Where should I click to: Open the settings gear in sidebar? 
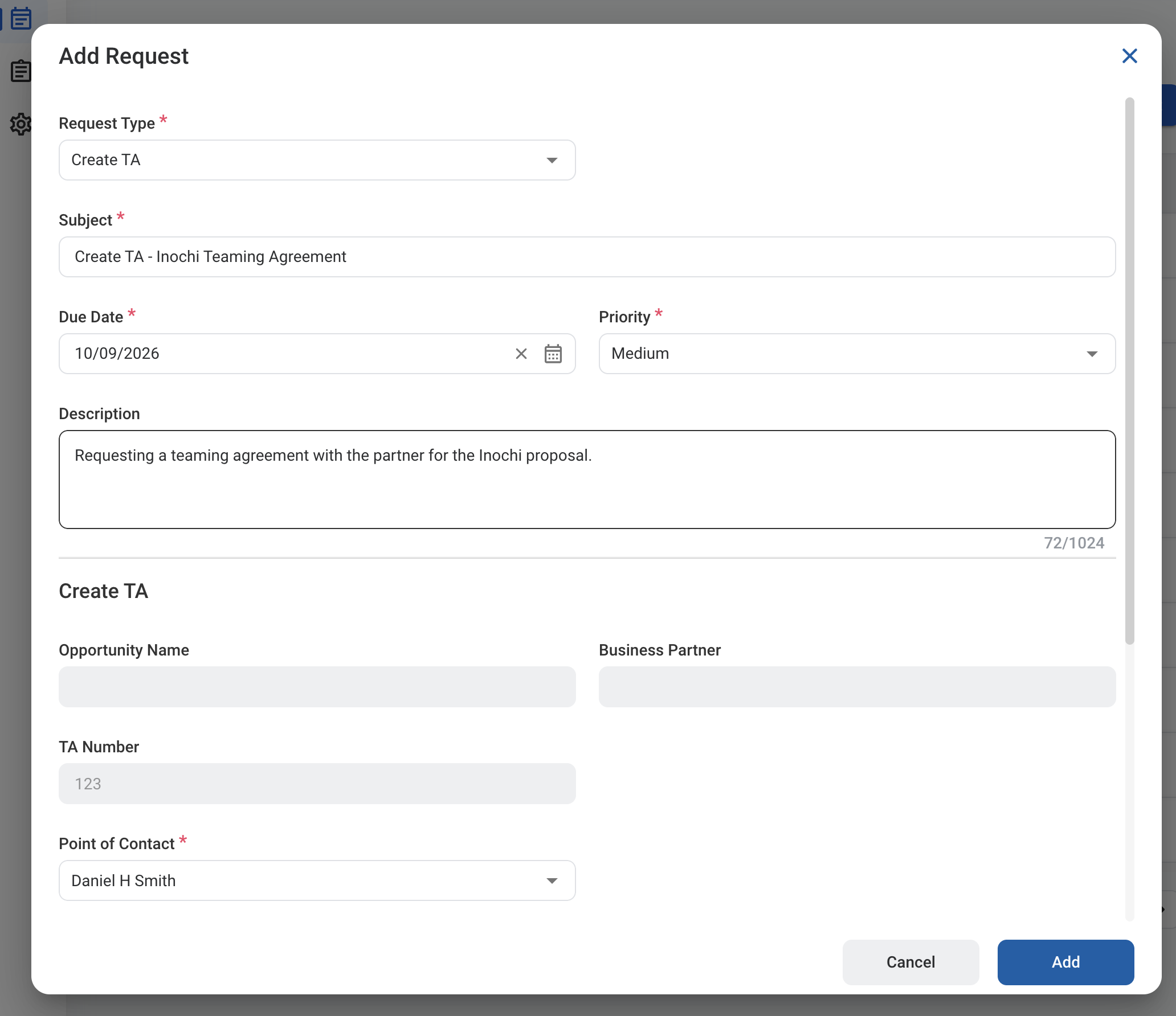(21, 124)
